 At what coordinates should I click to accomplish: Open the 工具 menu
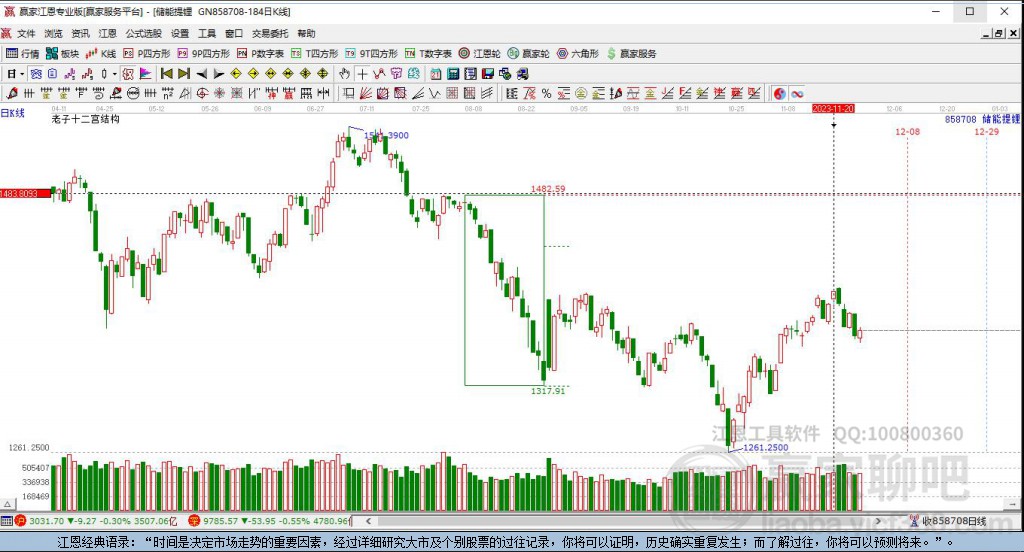(x=207, y=33)
